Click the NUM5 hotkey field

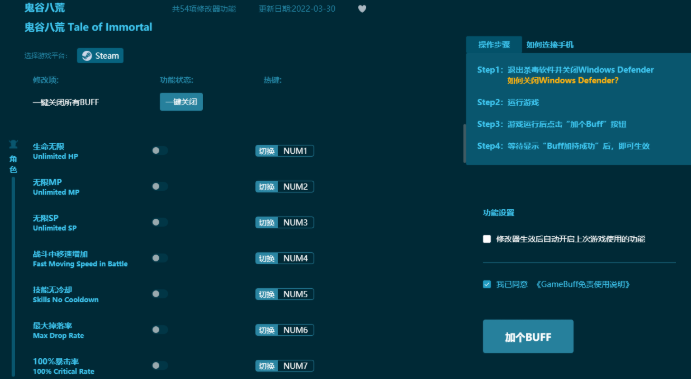coord(296,294)
